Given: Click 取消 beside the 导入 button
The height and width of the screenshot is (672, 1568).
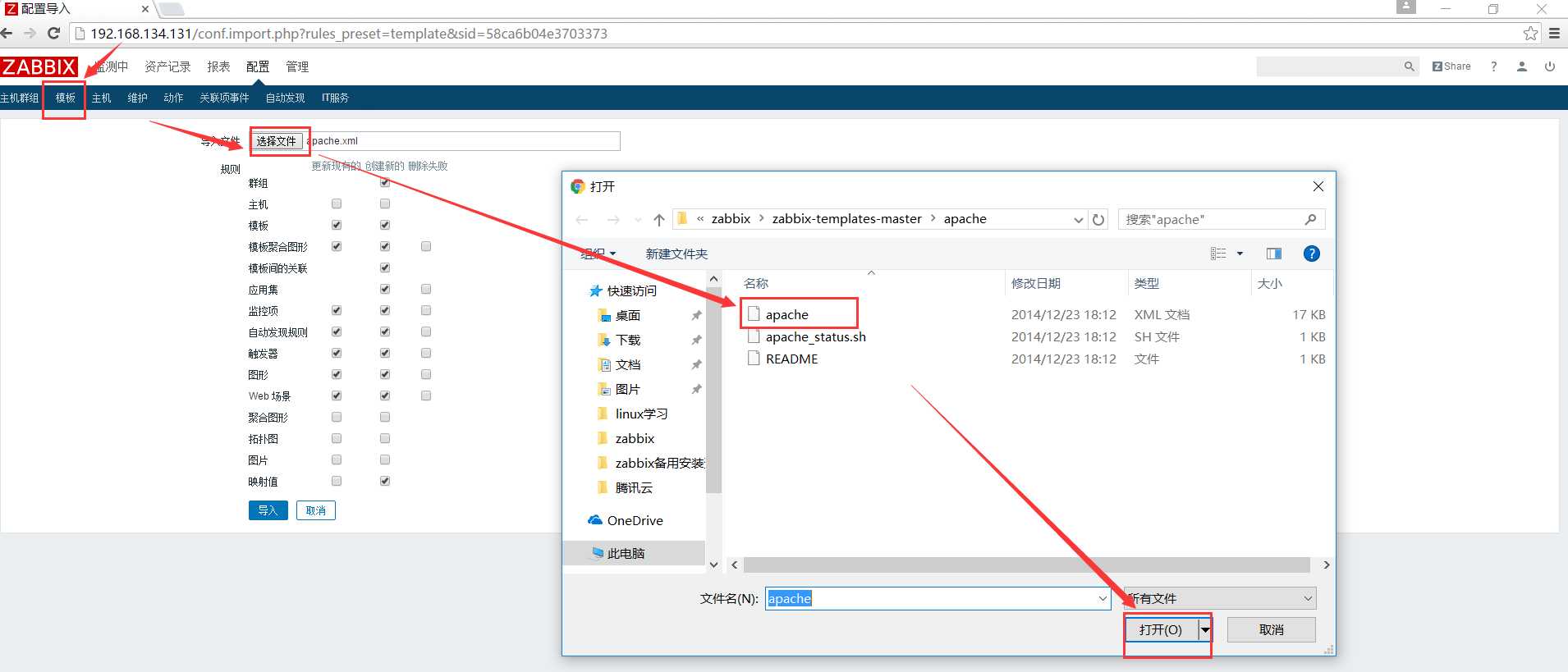Looking at the screenshot, I should click(x=316, y=510).
